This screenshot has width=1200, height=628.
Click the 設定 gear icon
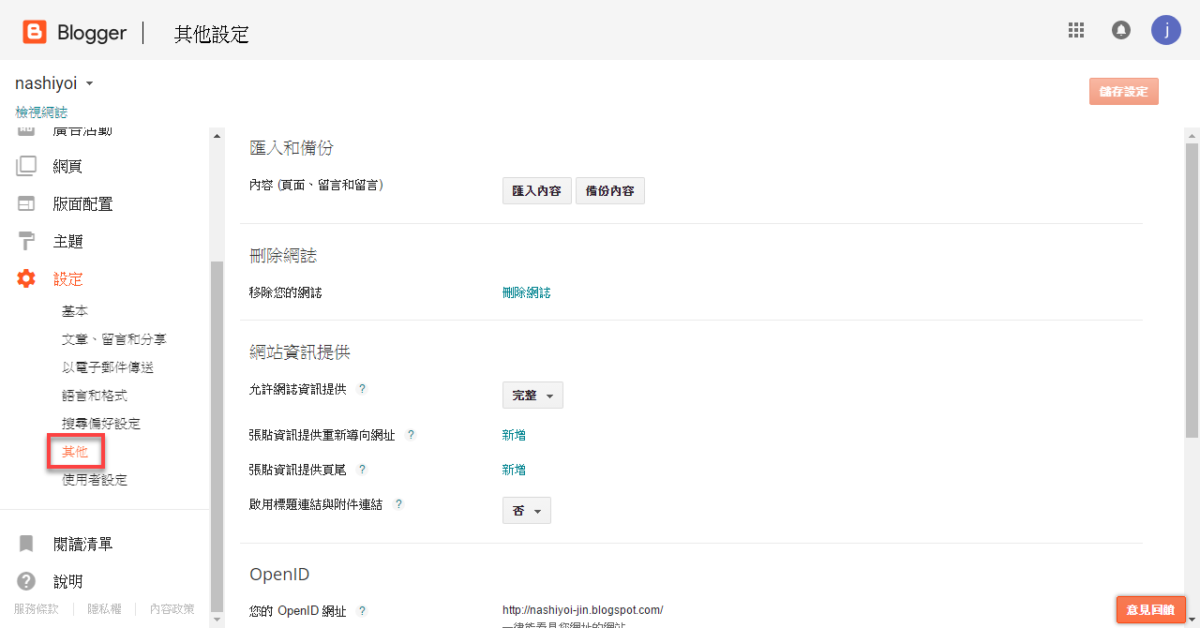(x=27, y=279)
